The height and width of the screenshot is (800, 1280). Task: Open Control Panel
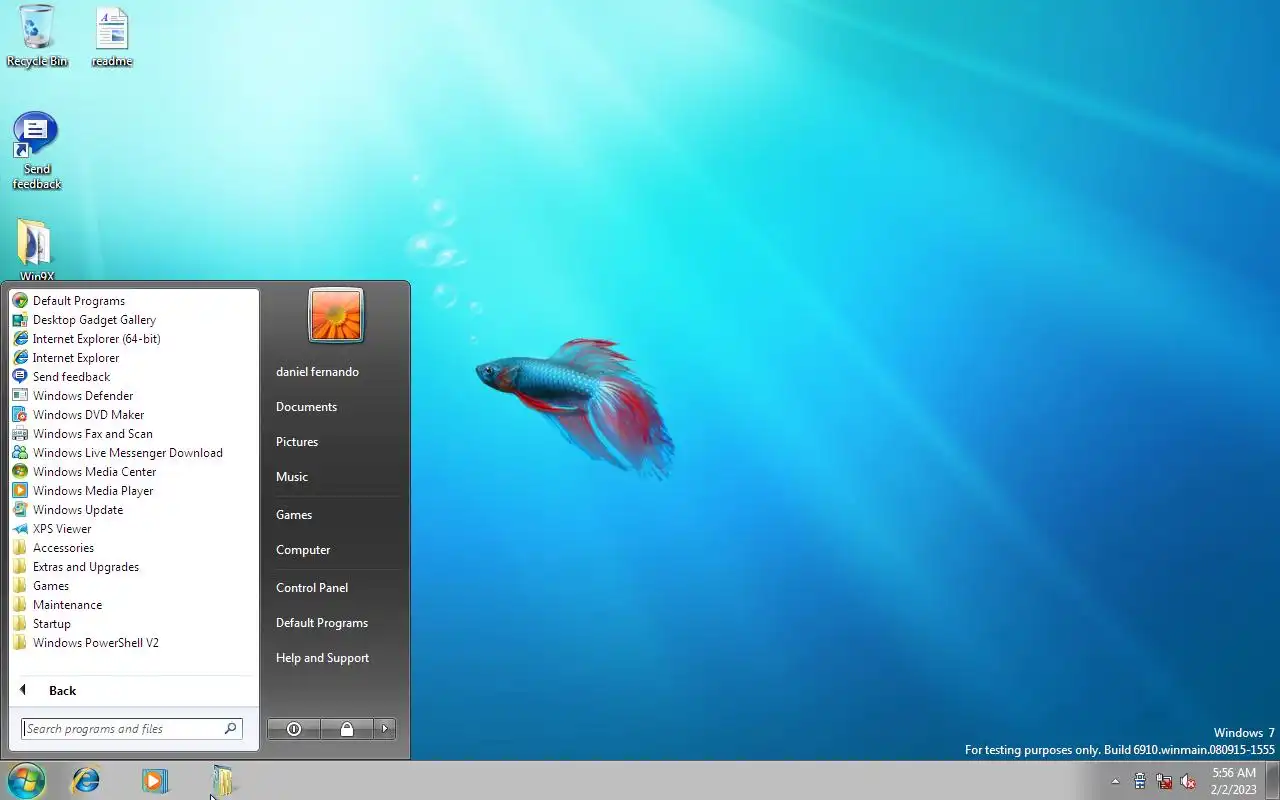pos(335,588)
